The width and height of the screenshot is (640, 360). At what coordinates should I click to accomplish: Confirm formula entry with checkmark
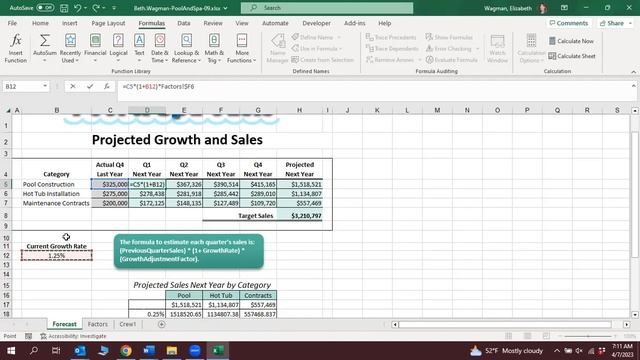90,86
